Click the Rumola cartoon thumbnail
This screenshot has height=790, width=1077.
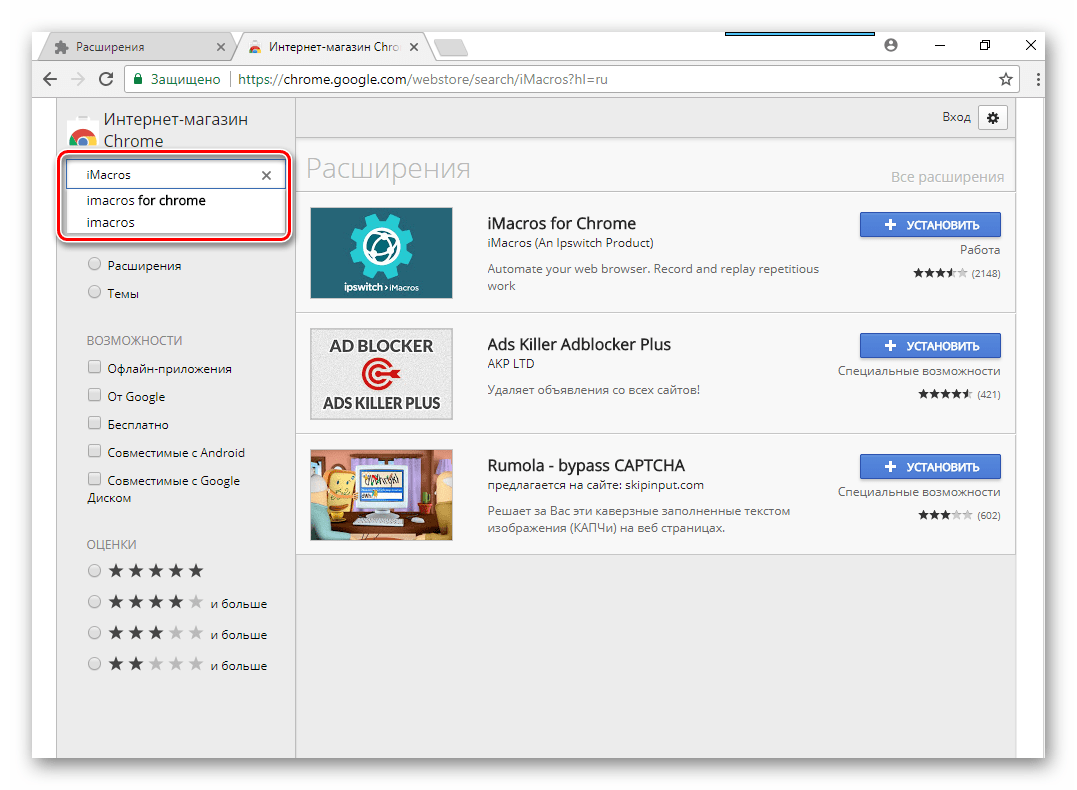[x=381, y=495]
